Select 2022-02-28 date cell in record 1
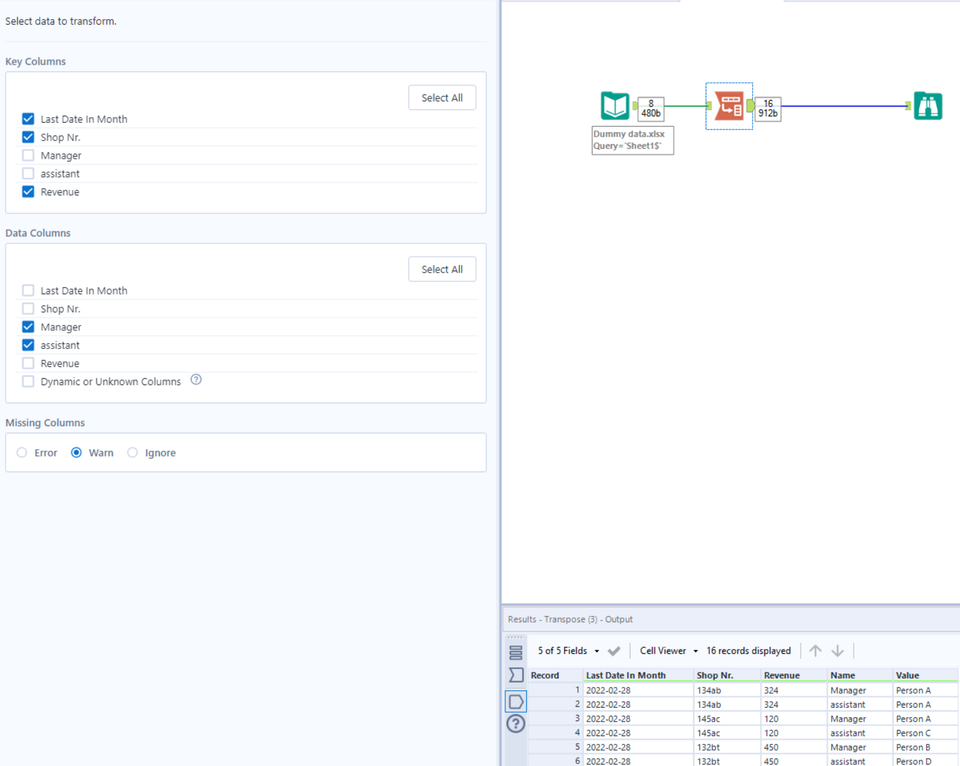The image size is (960, 766). [639, 690]
